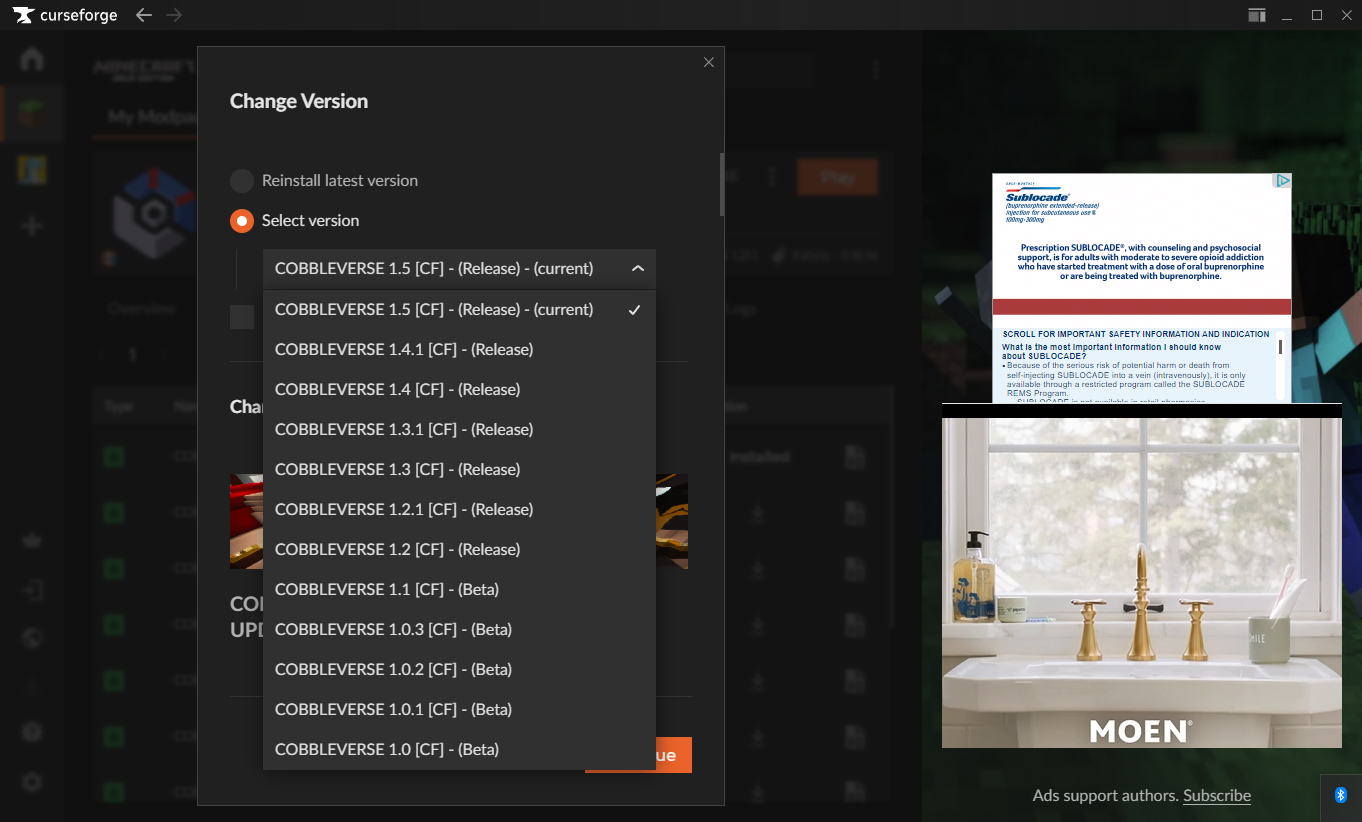Toggle the window layout icon in title bar

click(1256, 15)
